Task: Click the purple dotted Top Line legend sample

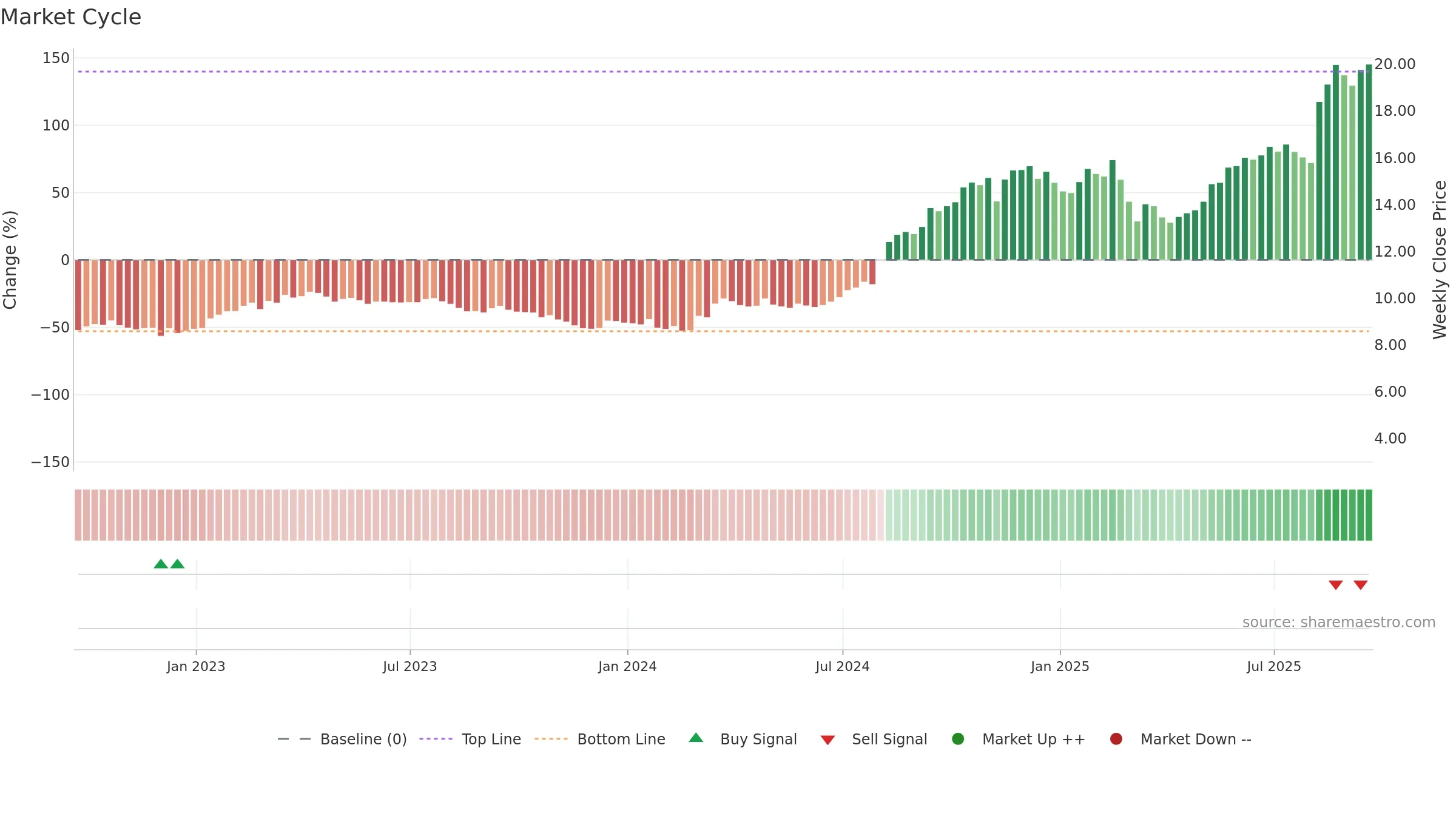Action: (436, 739)
